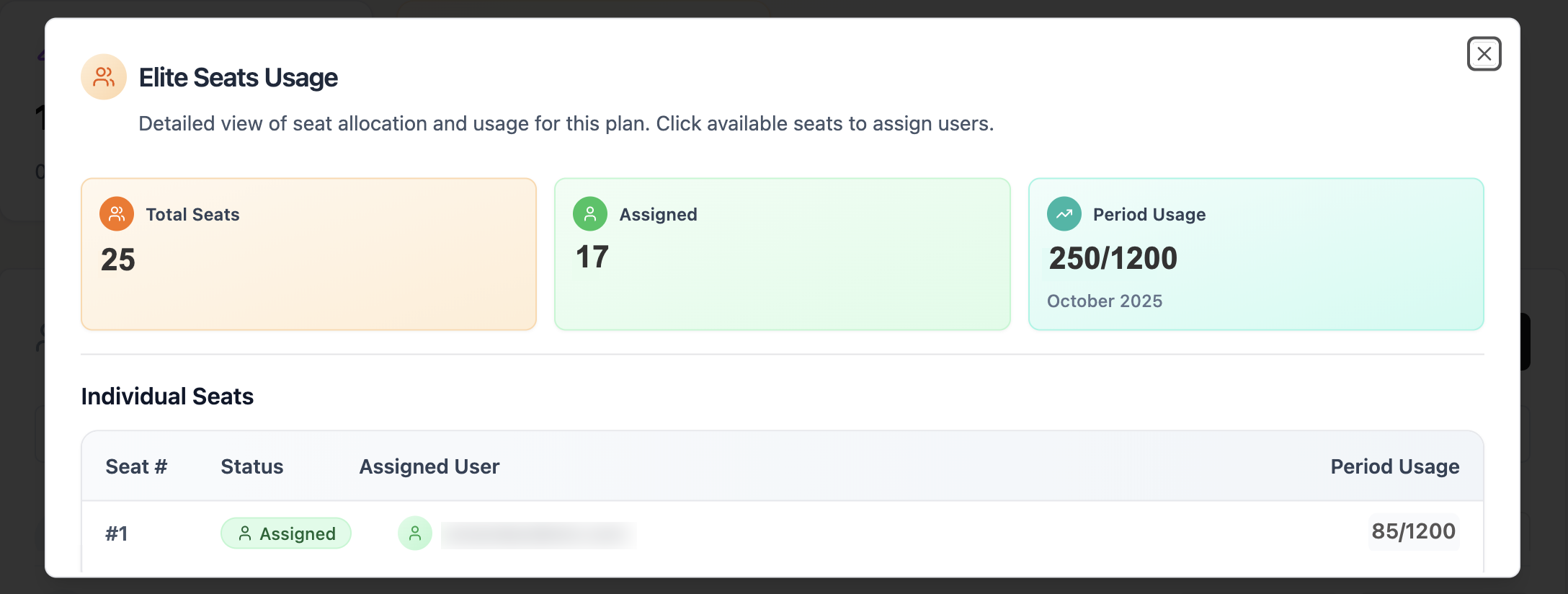Click the Assigned User column header
The image size is (1568, 594).
pyautogui.click(x=429, y=467)
